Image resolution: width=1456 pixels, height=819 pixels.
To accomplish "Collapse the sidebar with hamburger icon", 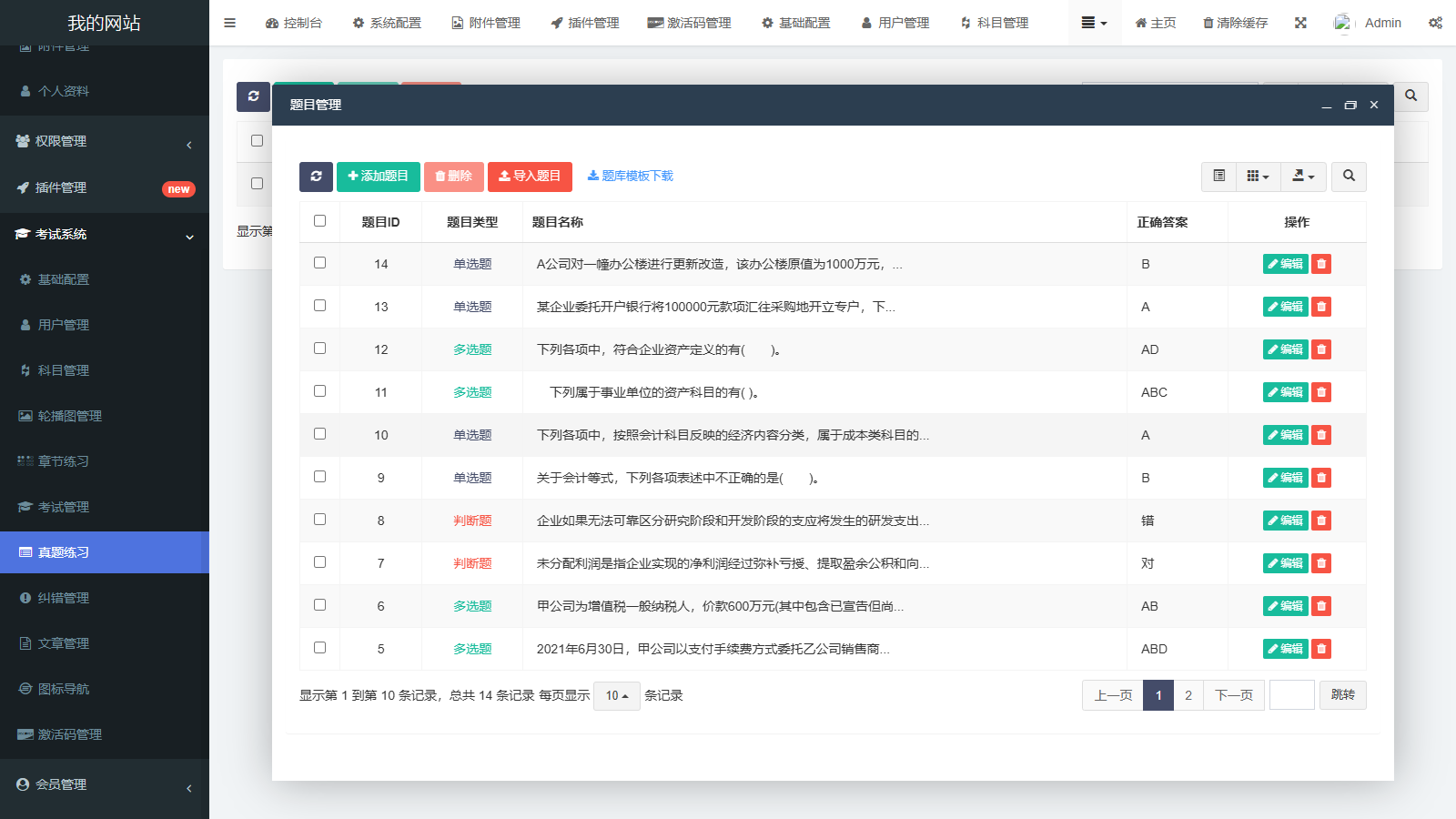I will (230, 23).
